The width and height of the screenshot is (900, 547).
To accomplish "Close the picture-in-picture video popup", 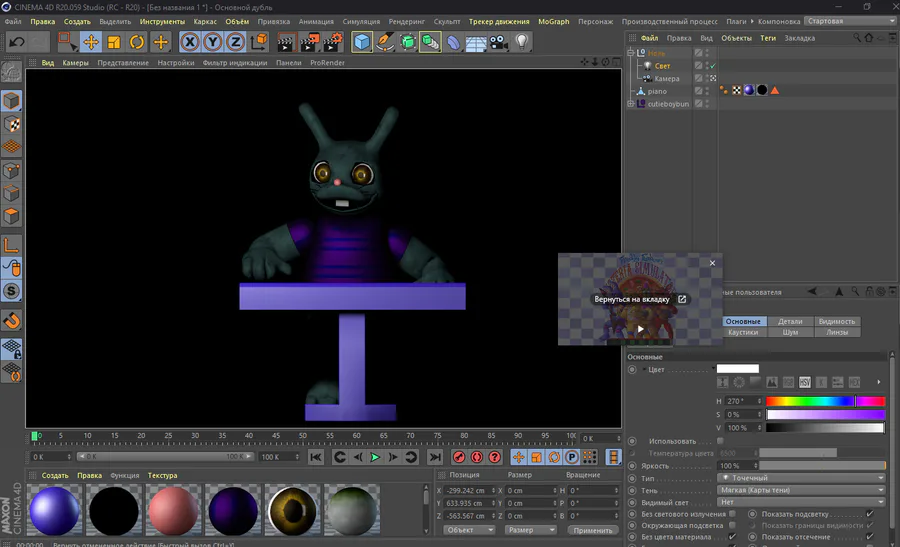I will 712,263.
